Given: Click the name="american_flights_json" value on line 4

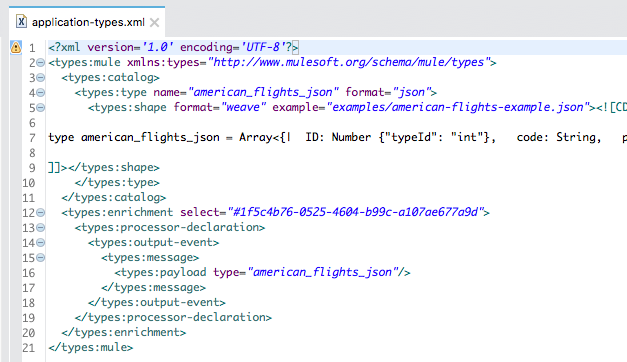Looking at the screenshot, I should (263, 92).
